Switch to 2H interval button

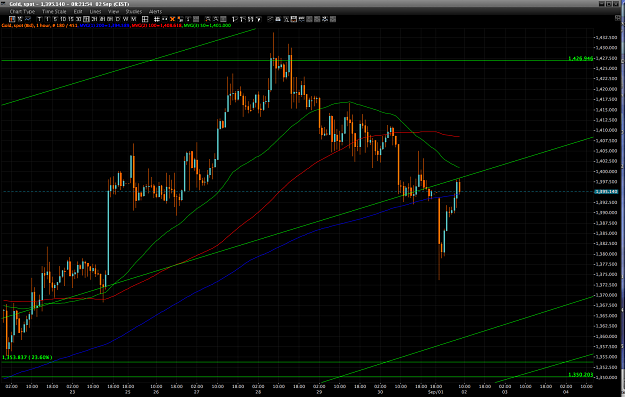click(94, 19)
